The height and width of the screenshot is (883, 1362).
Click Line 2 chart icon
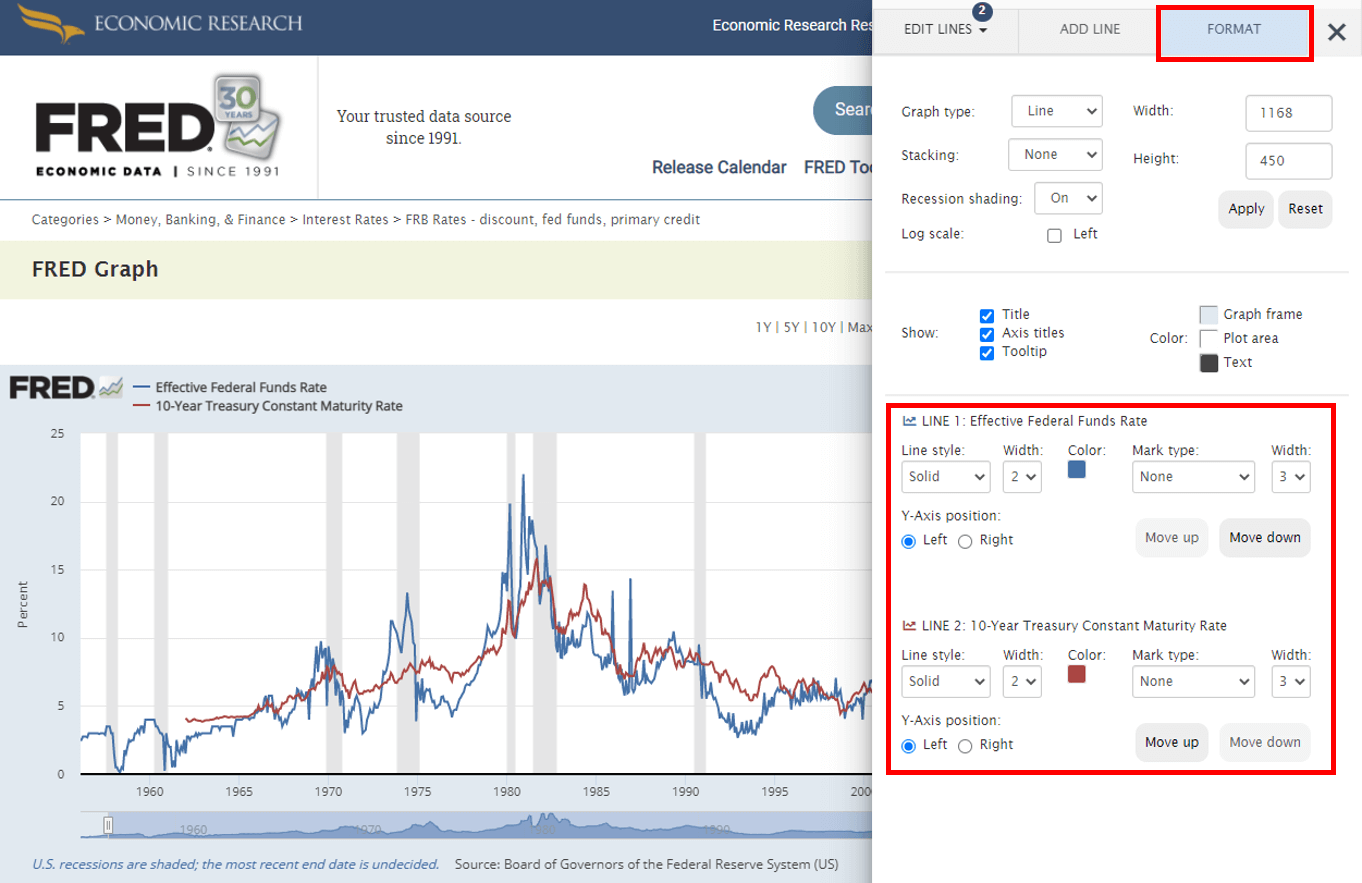click(910, 626)
